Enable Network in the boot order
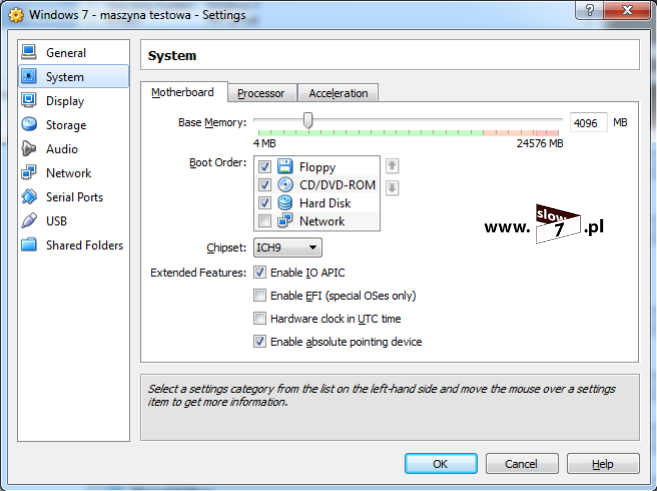 264,221
